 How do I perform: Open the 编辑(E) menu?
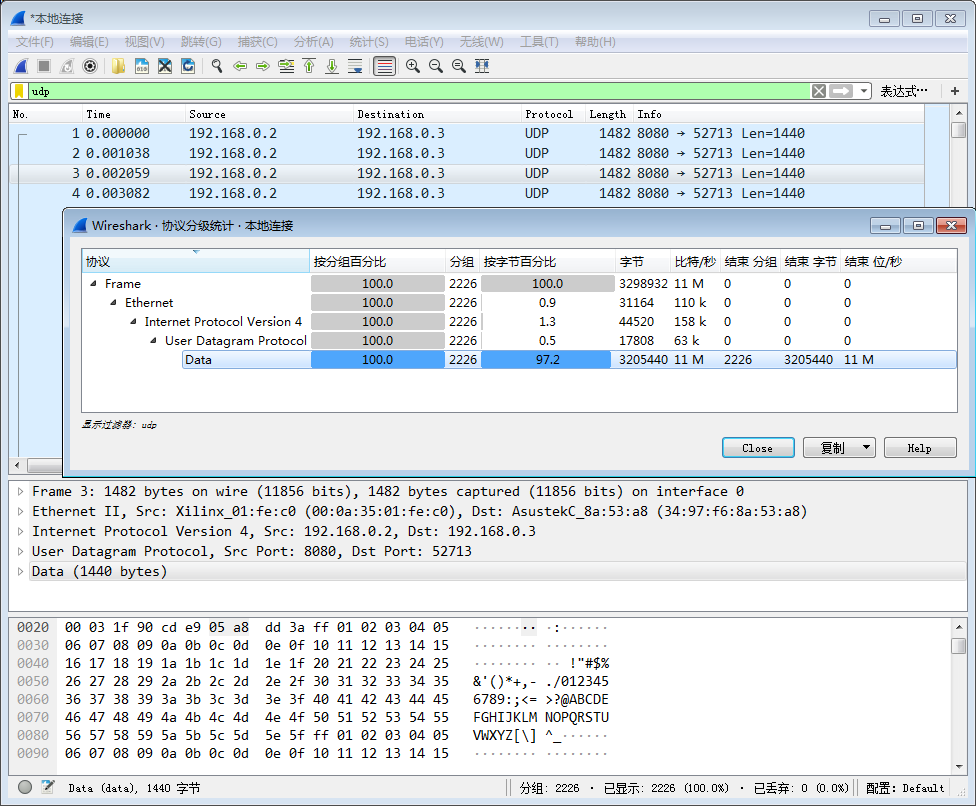click(89, 42)
